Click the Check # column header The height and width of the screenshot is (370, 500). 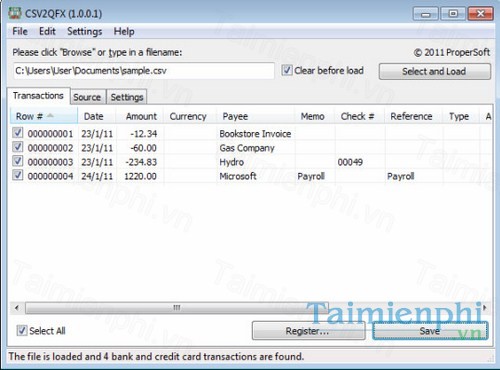click(360, 116)
